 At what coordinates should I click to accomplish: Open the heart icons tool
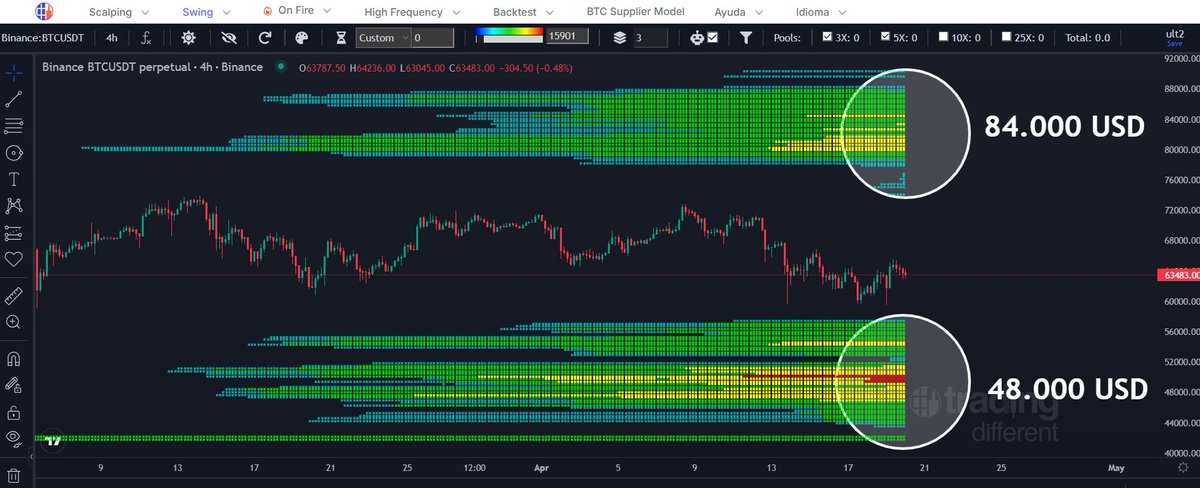tap(14, 259)
